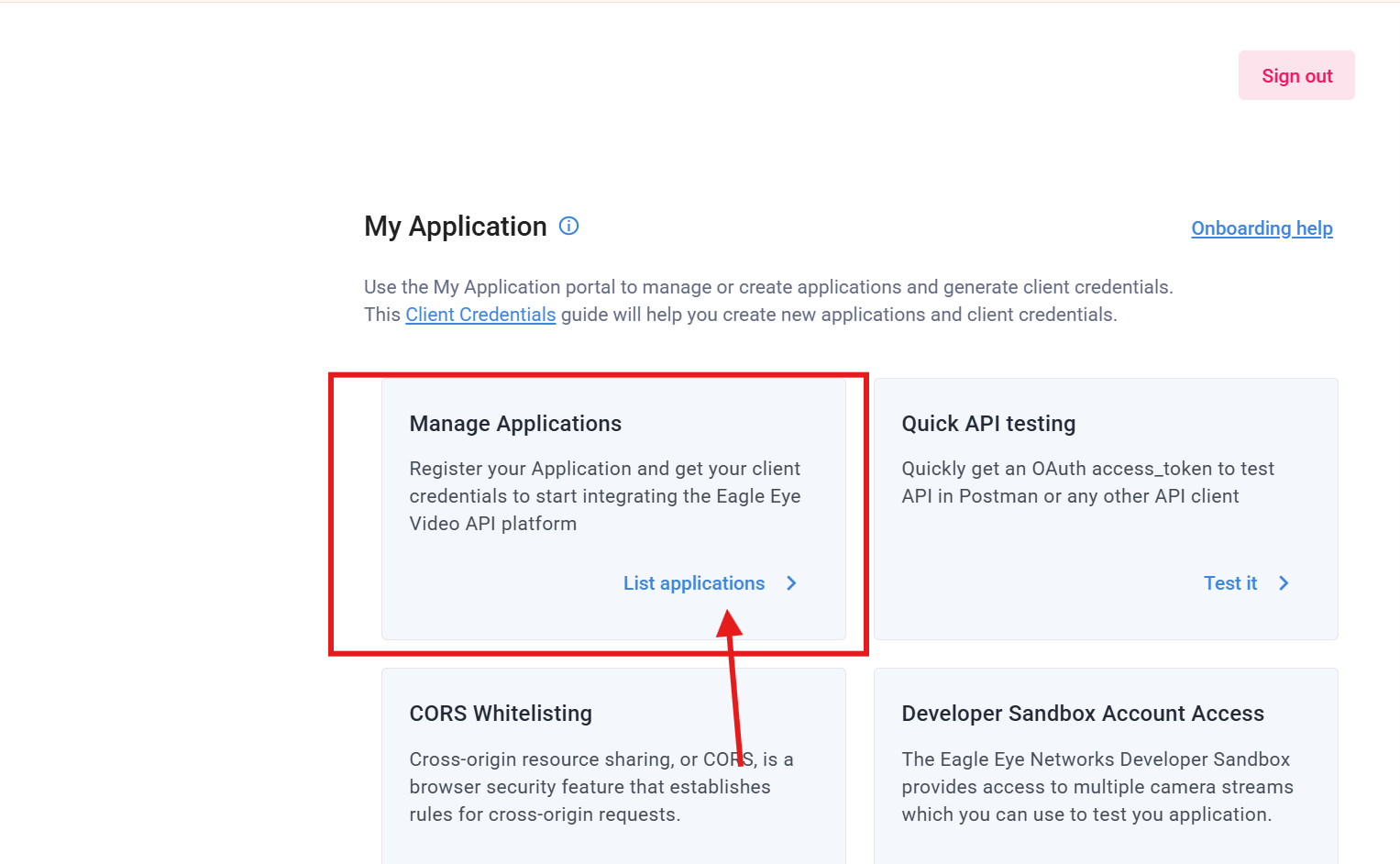Click the List applications link

[x=693, y=583]
